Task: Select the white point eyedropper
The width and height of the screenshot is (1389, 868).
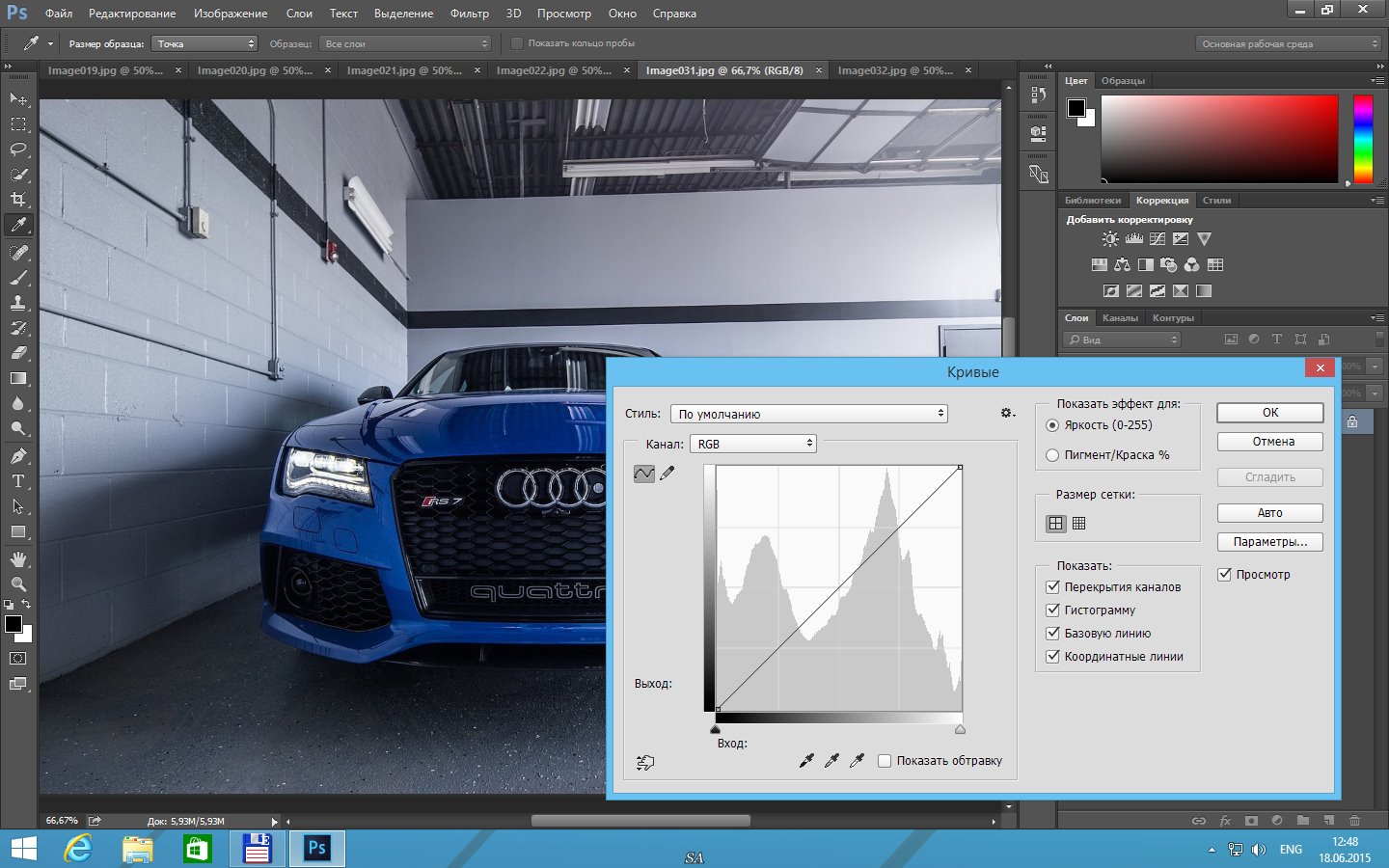Action: coord(857,761)
